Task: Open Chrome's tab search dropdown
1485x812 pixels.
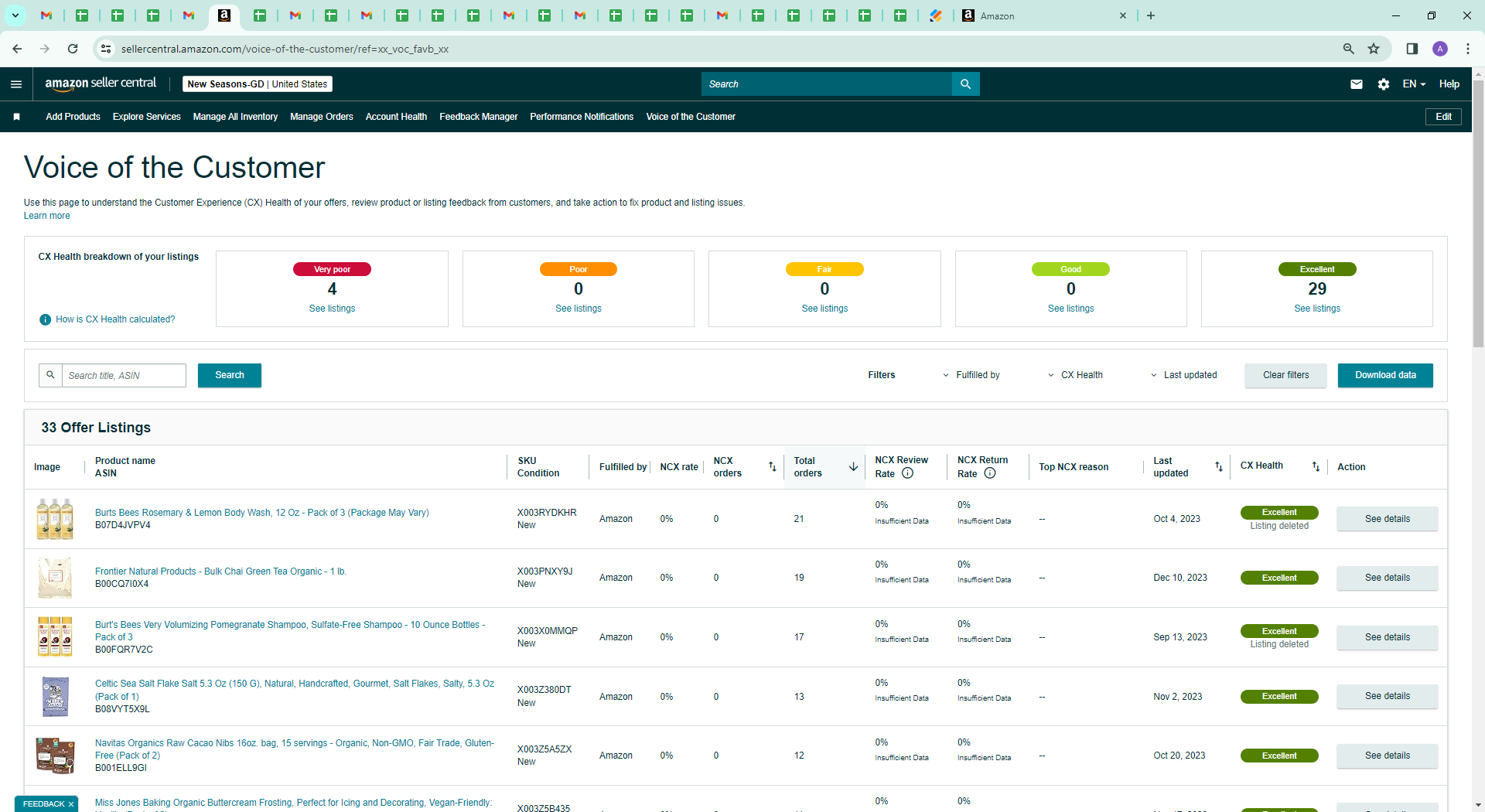Action: 15,15
